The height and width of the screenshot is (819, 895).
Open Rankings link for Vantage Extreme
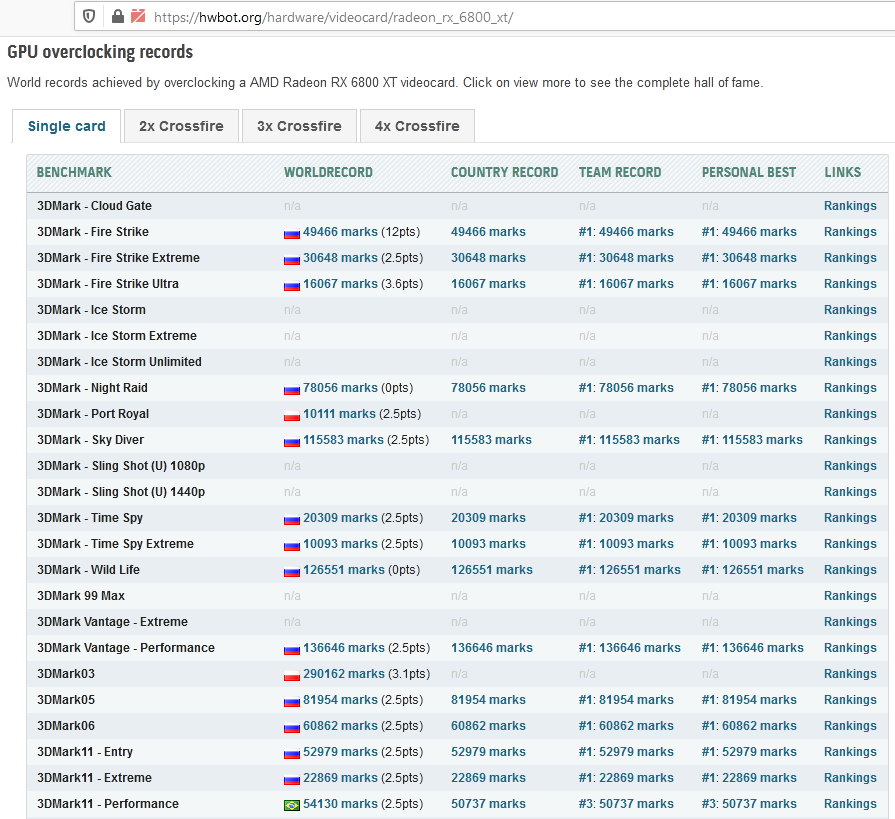tap(850, 622)
